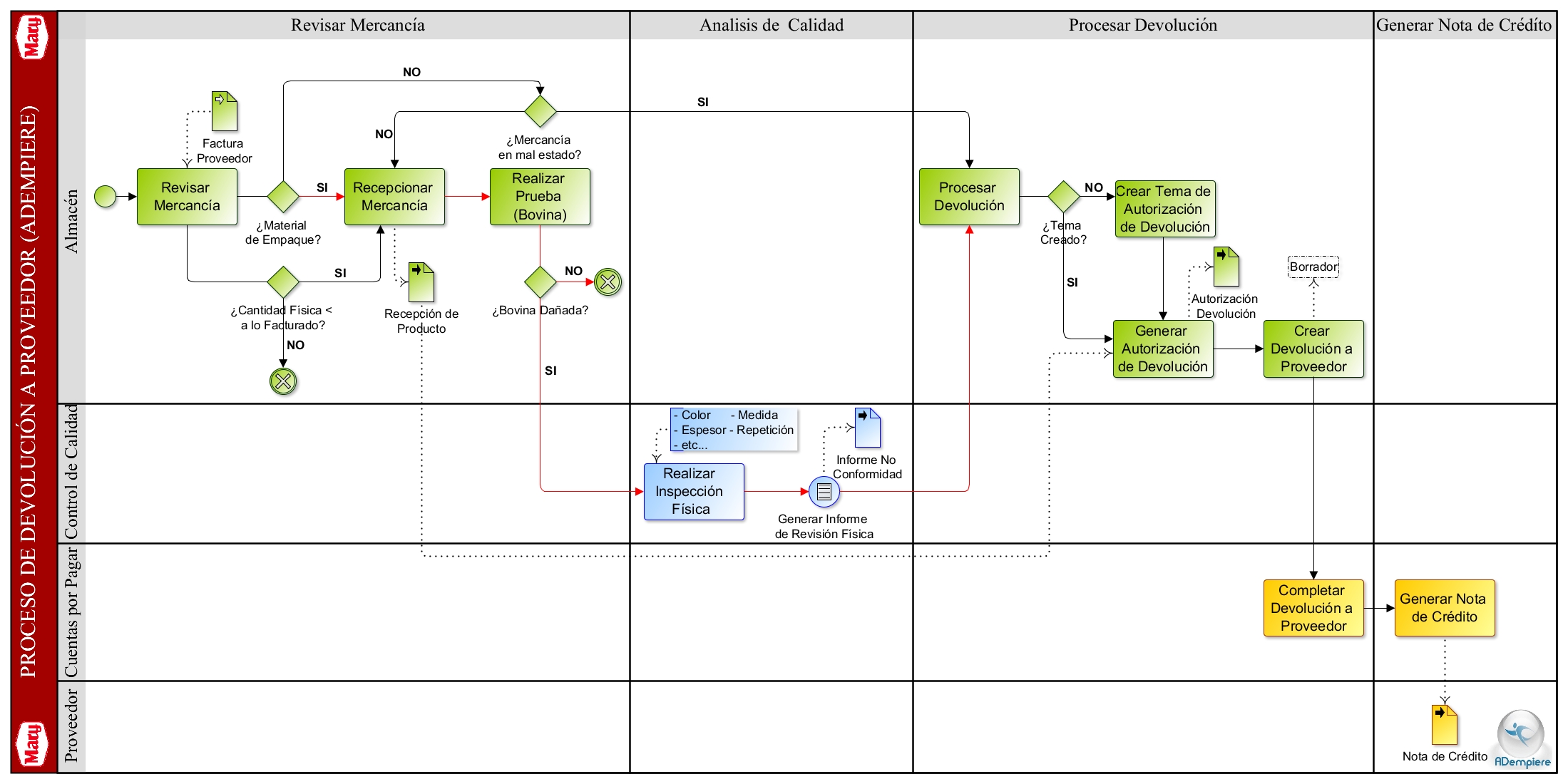
Task: Select the Analisis de Calidad phase header
Action: (x=772, y=25)
